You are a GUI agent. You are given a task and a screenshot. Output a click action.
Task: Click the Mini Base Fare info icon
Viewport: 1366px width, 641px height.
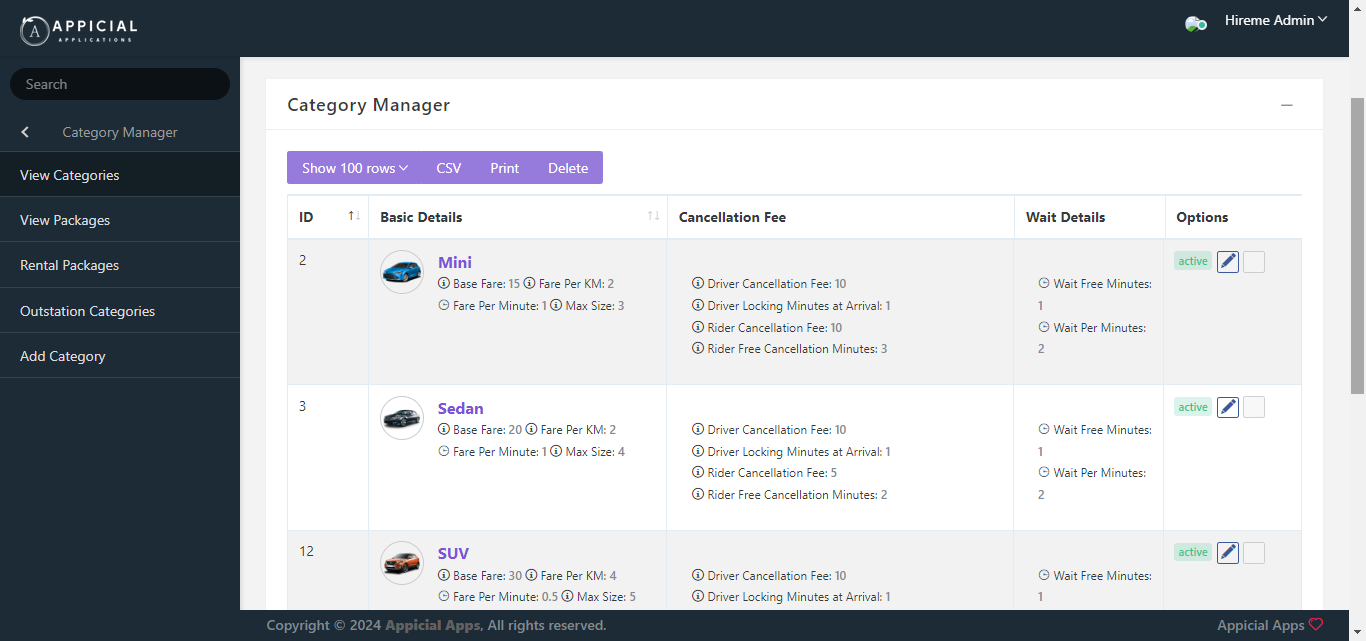[444, 284]
